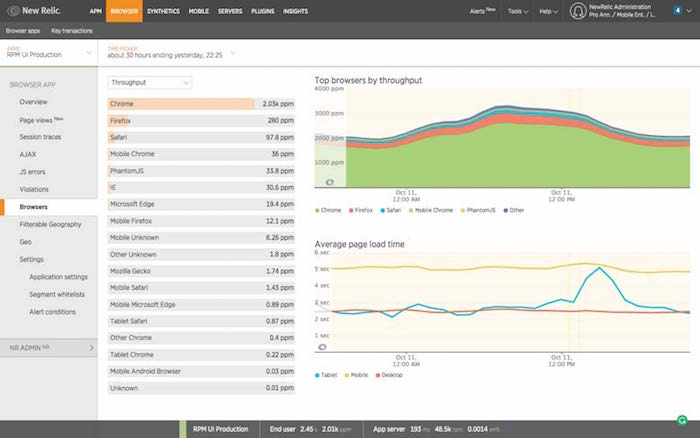Select the Mobile Firefox row
The width and height of the screenshot is (700, 438).
click(x=201, y=221)
